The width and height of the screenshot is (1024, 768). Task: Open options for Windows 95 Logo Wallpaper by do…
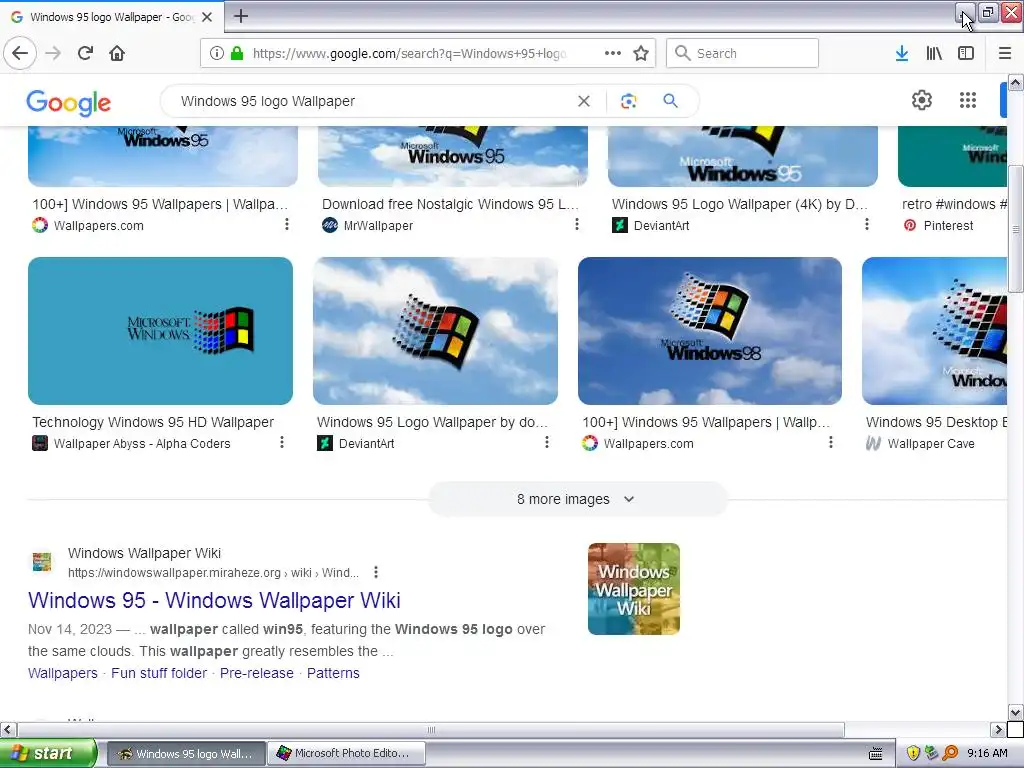tap(547, 443)
